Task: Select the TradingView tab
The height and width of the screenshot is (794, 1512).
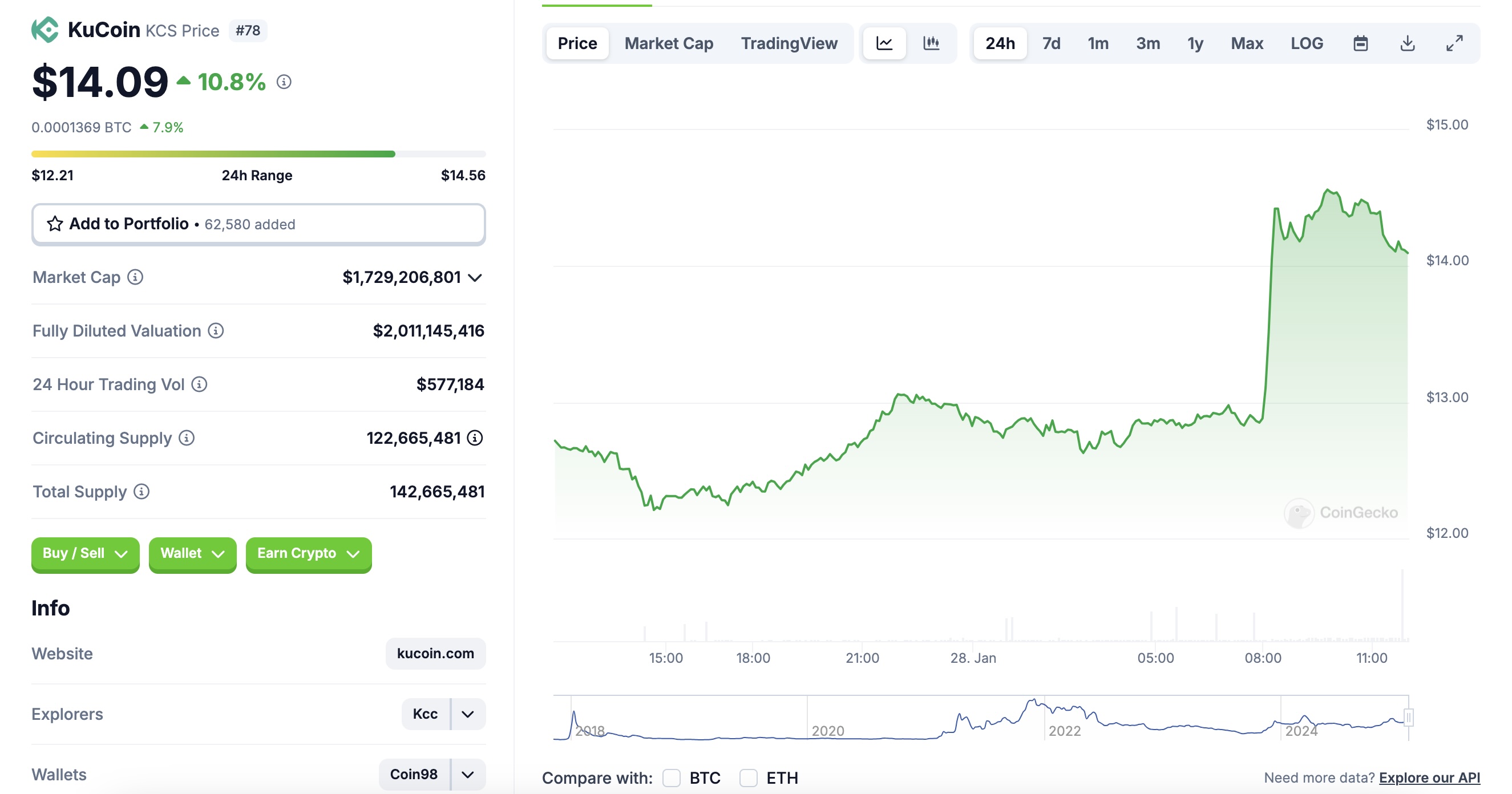Action: click(x=789, y=43)
